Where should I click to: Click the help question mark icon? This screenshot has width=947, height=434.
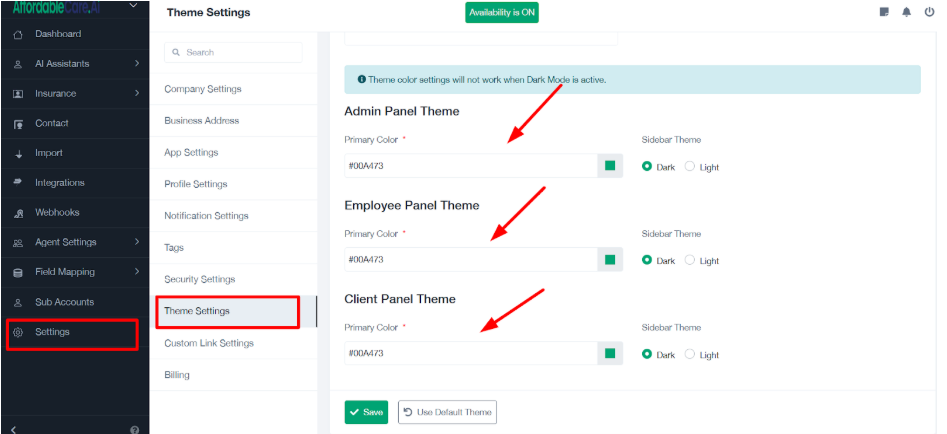click(x=135, y=430)
